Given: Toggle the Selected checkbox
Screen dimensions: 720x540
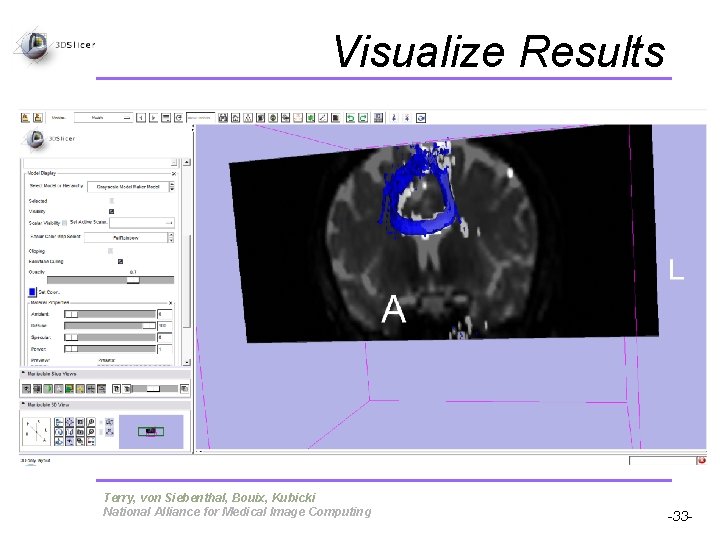Looking at the screenshot, I should (111, 201).
